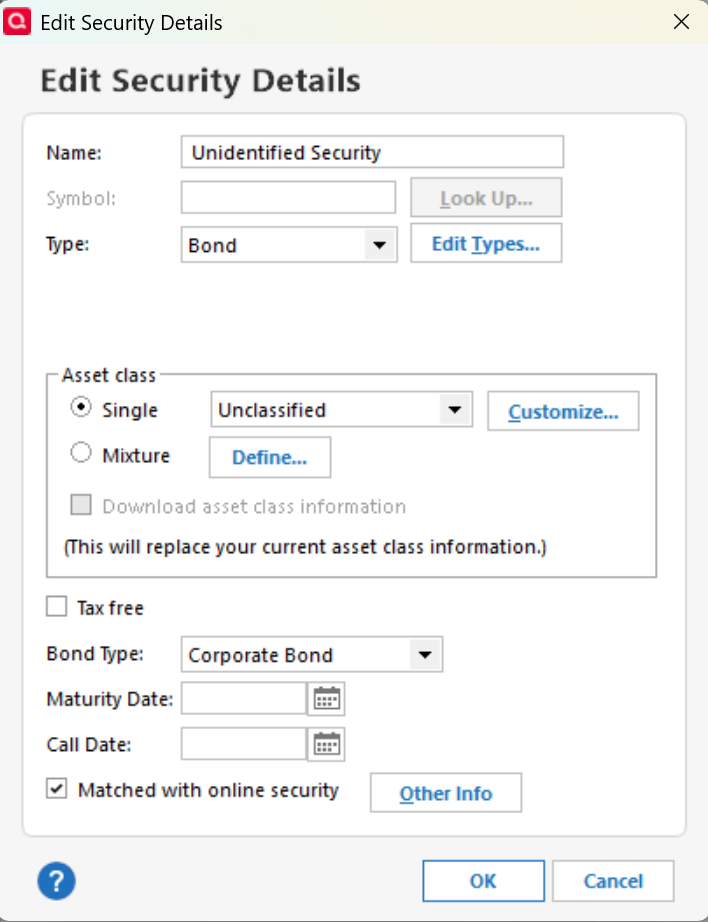Viewport: 708px width, 922px height.
Task: Uncheck Matched with online security
Action: tap(57, 789)
